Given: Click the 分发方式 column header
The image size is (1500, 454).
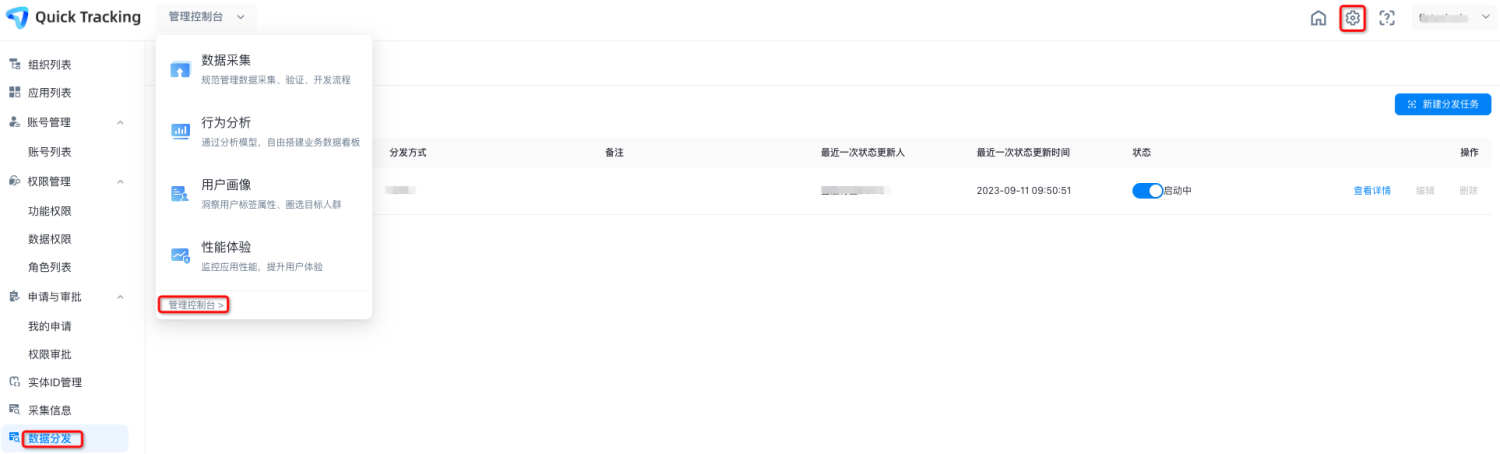Looking at the screenshot, I should coord(408,152).
